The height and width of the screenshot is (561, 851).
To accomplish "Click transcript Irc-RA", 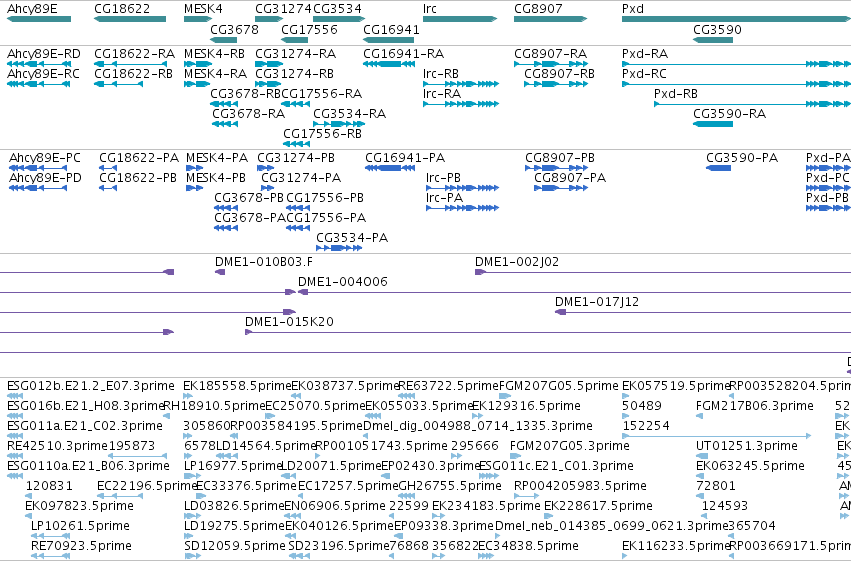I will tap(442, 94).
